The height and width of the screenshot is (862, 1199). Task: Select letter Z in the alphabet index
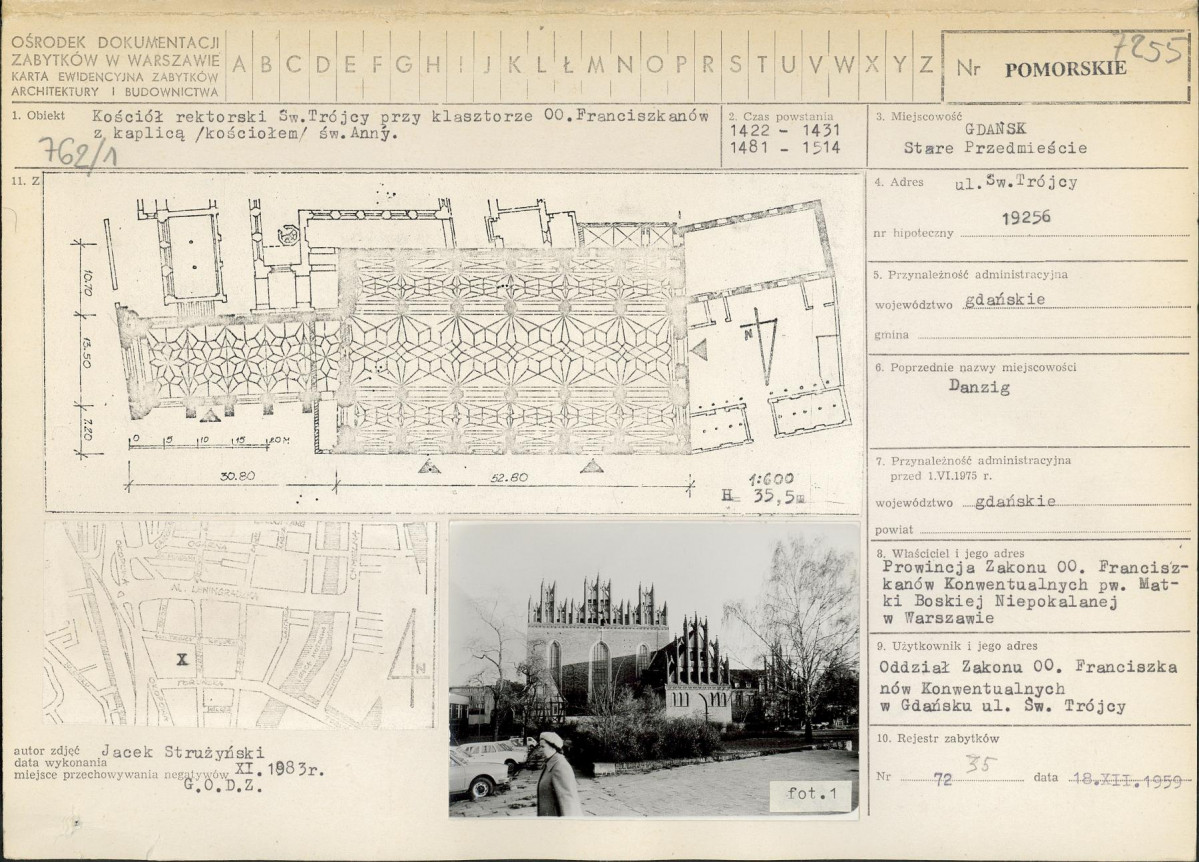(926, 65)
